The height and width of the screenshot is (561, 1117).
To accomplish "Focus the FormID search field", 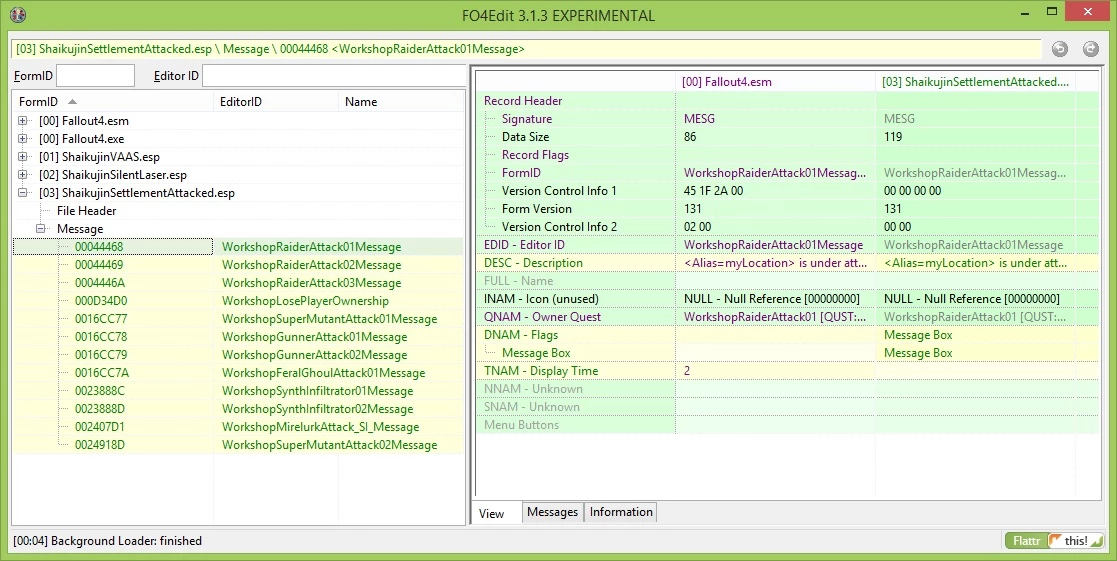I will coord(95,75).
